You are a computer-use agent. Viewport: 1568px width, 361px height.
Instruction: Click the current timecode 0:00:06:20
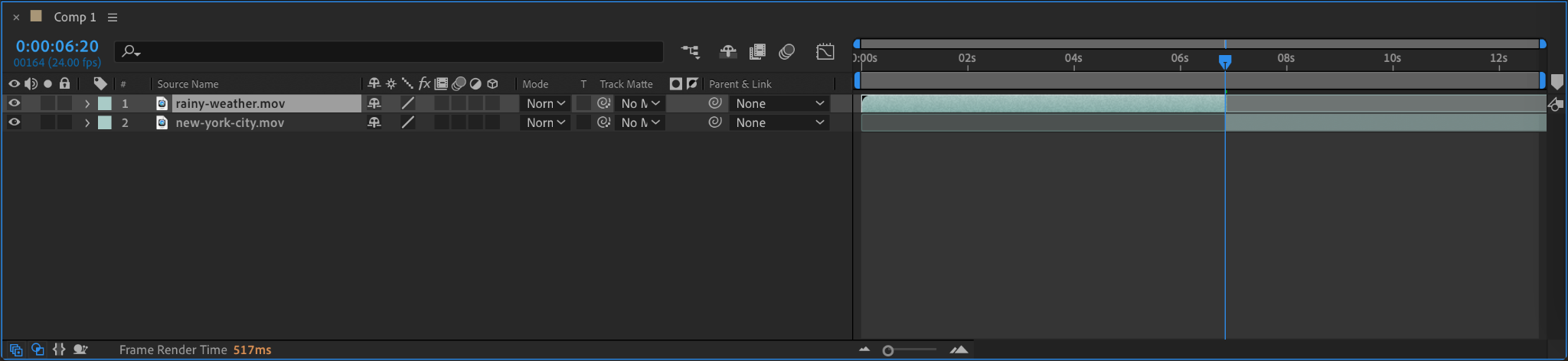57,47
